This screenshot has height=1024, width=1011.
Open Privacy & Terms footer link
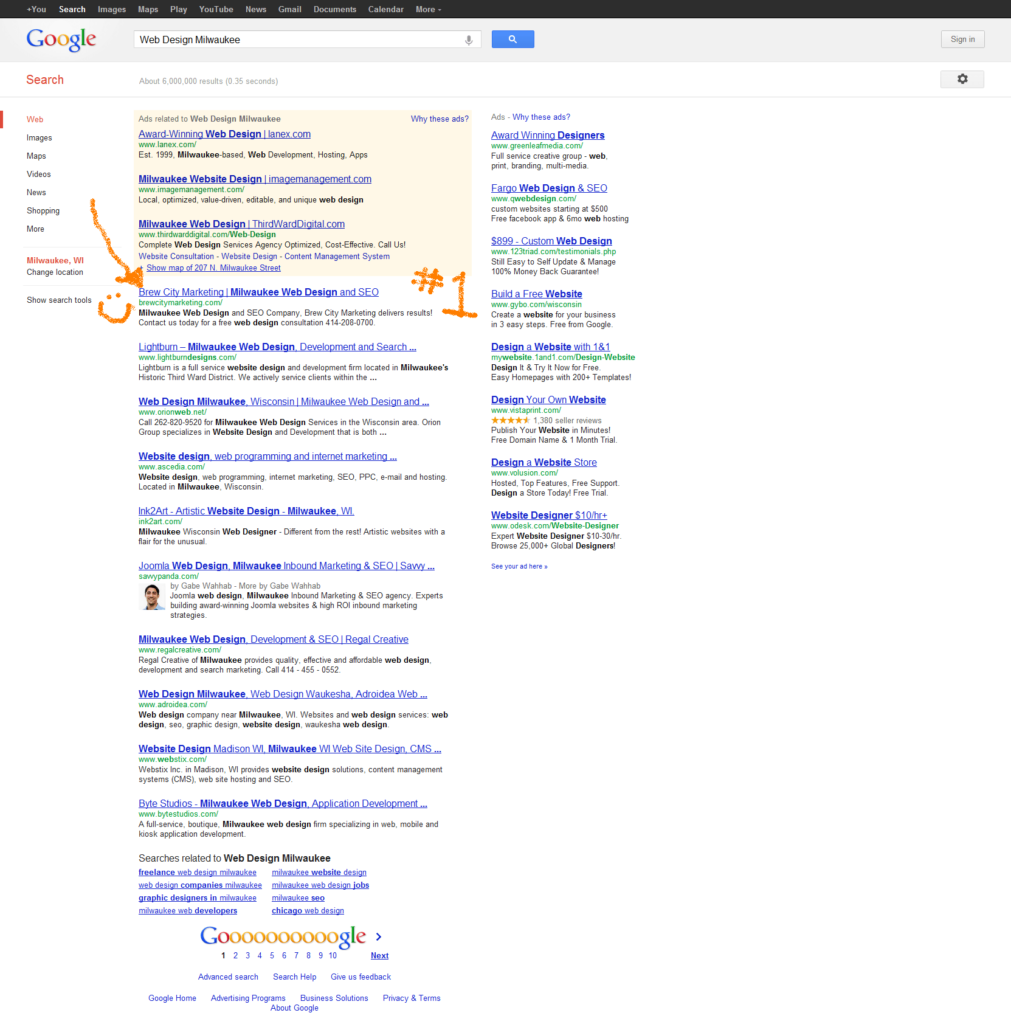[x=411, y=998]
